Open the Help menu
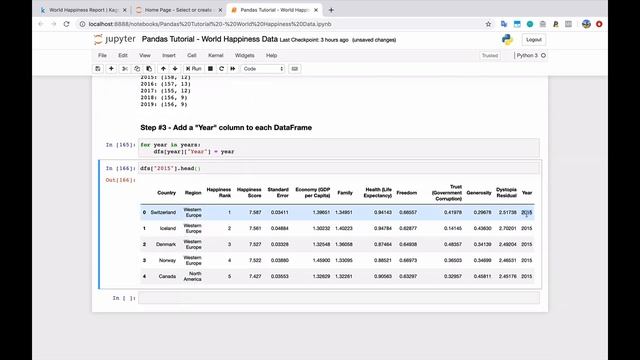Screen dimensions: 640x360 271,56
